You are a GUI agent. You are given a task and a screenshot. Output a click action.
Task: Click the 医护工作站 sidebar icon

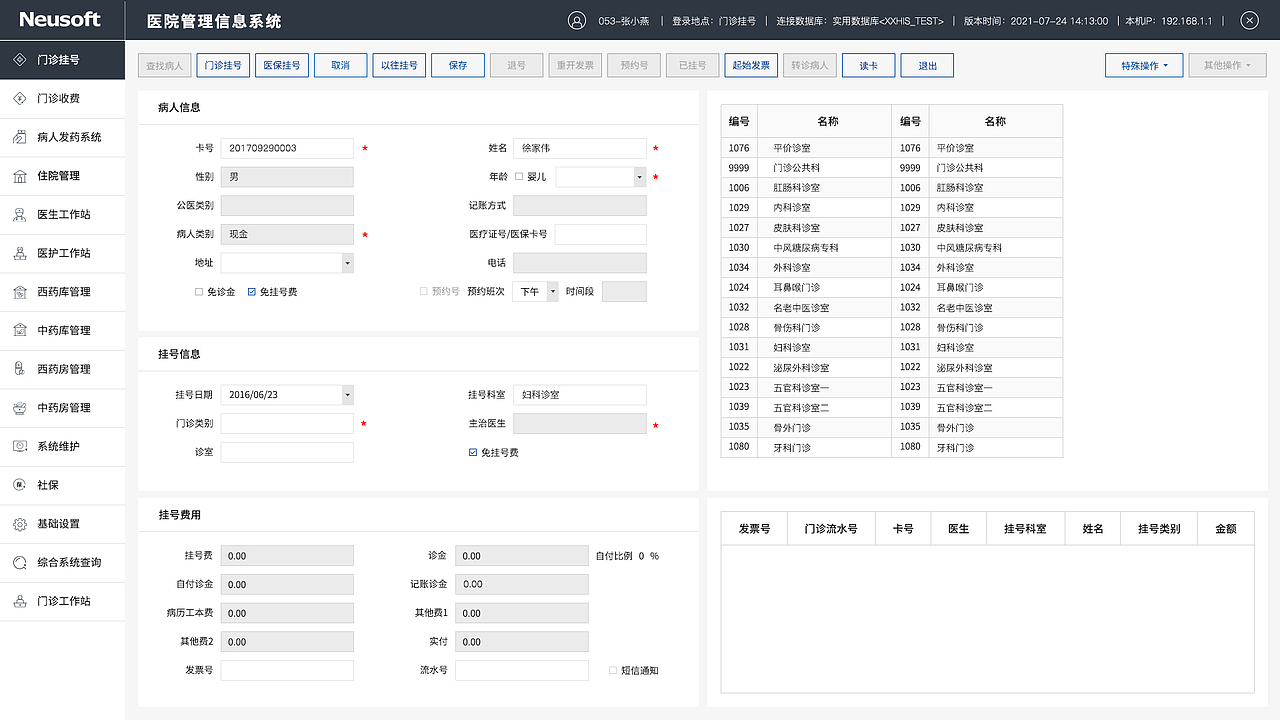(20, 253)
